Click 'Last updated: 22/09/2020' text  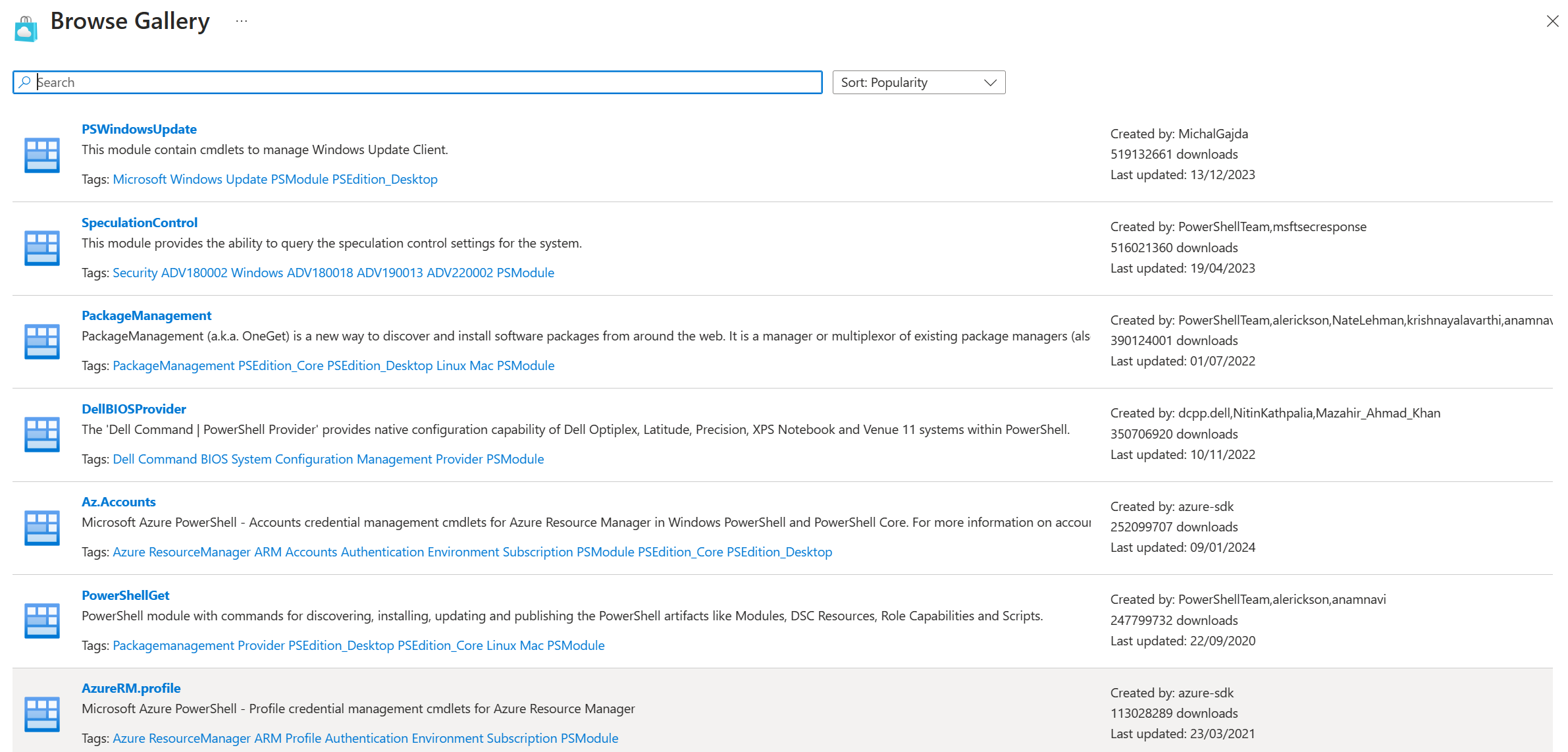coord(1183,641)
